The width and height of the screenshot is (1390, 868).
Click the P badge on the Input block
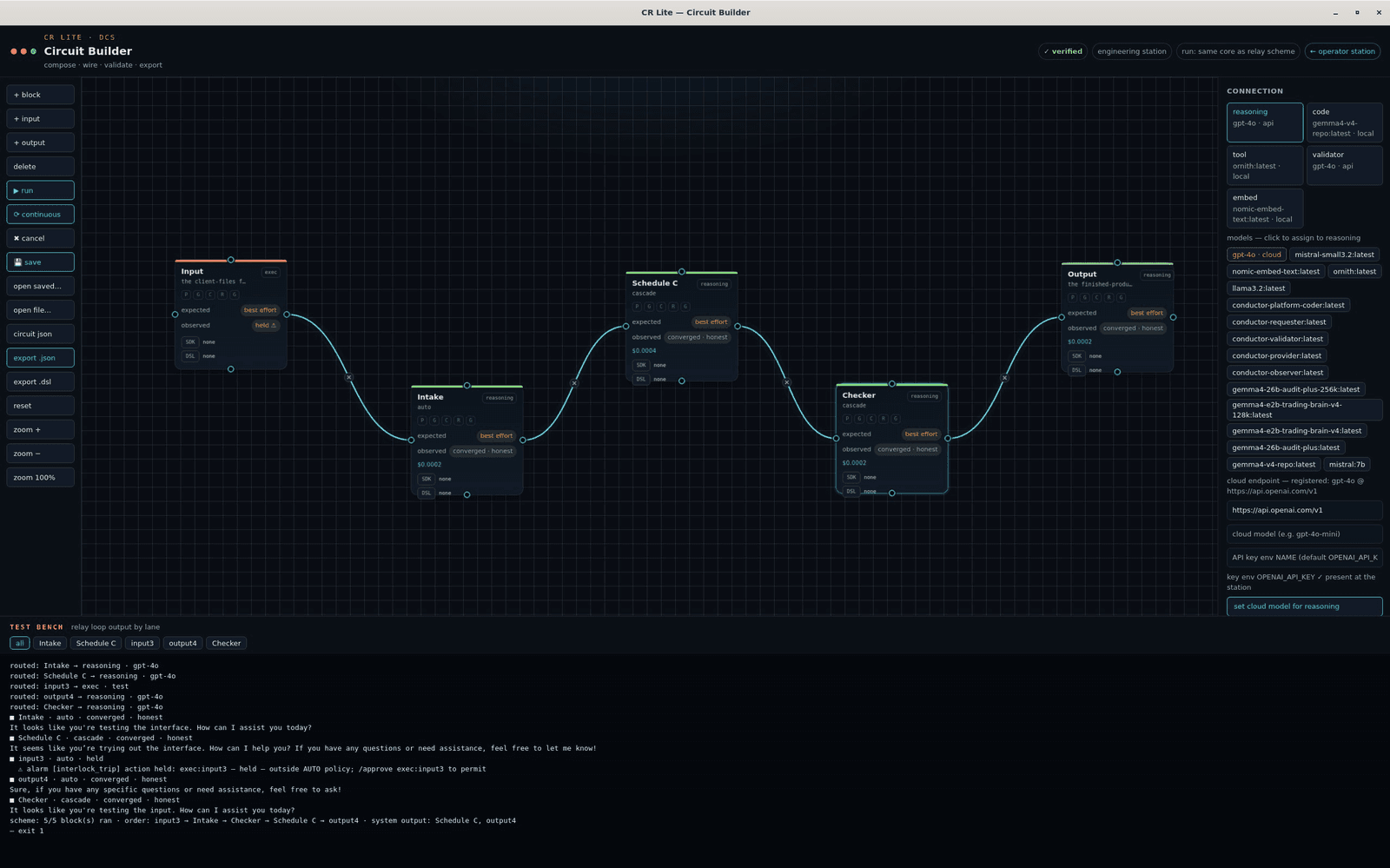186,295
